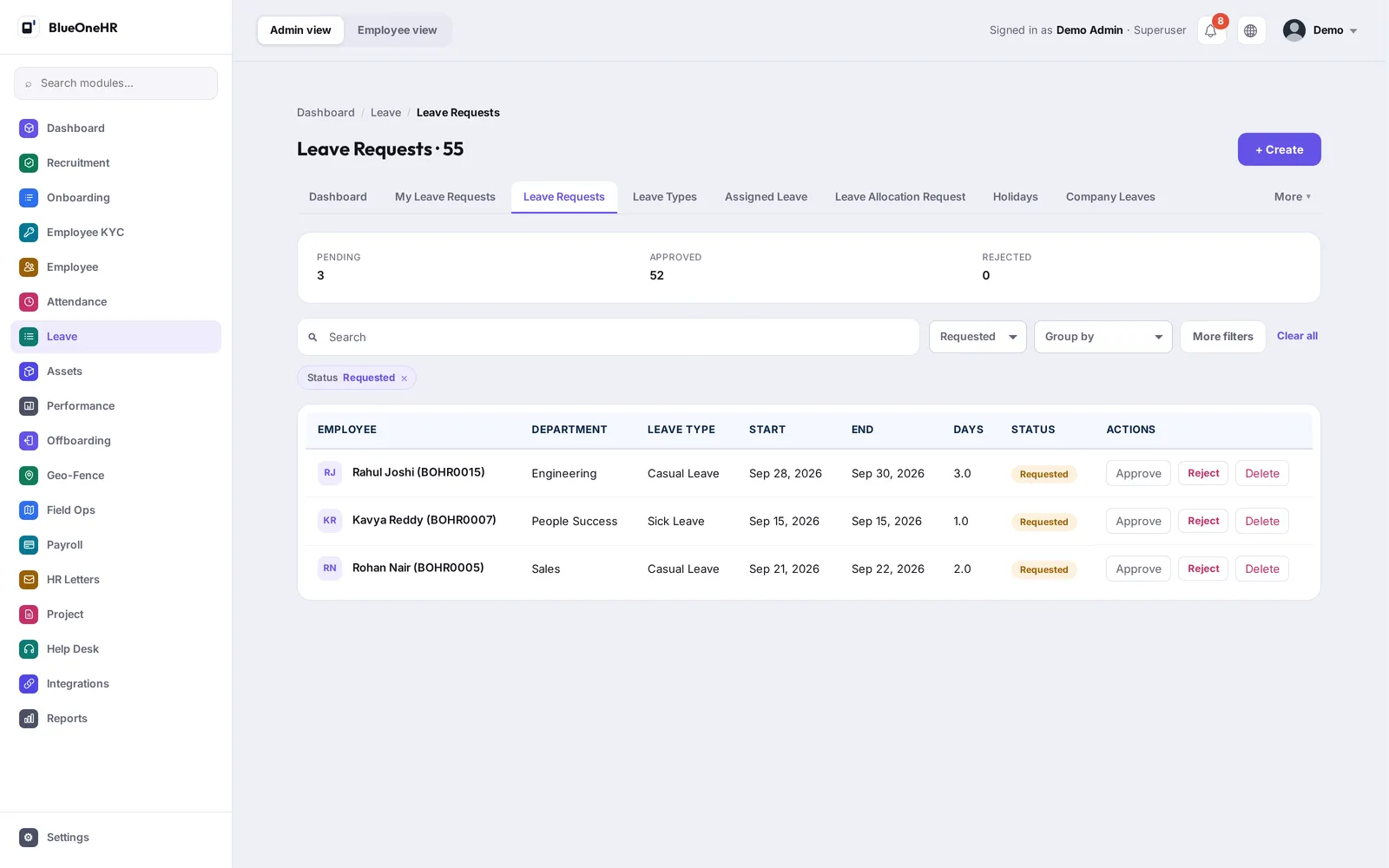Switch to the Leave Types tab

tap(665, 197)
